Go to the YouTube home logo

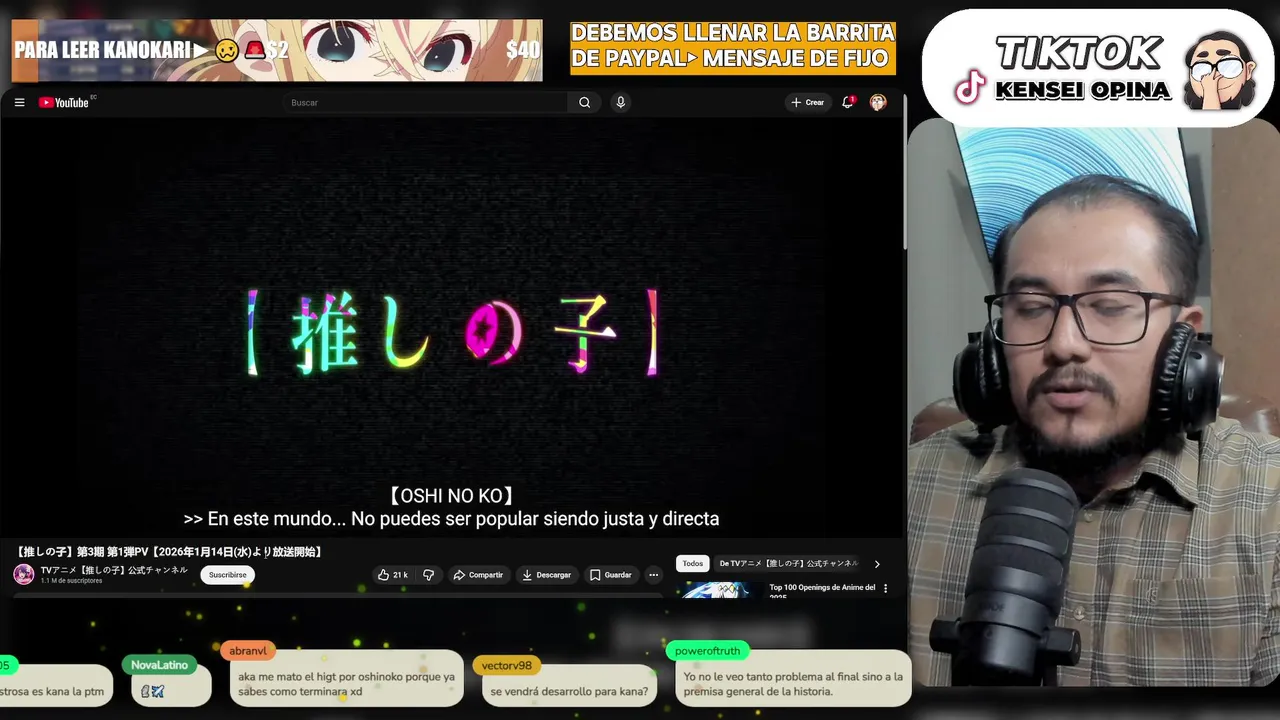[64, 102]
